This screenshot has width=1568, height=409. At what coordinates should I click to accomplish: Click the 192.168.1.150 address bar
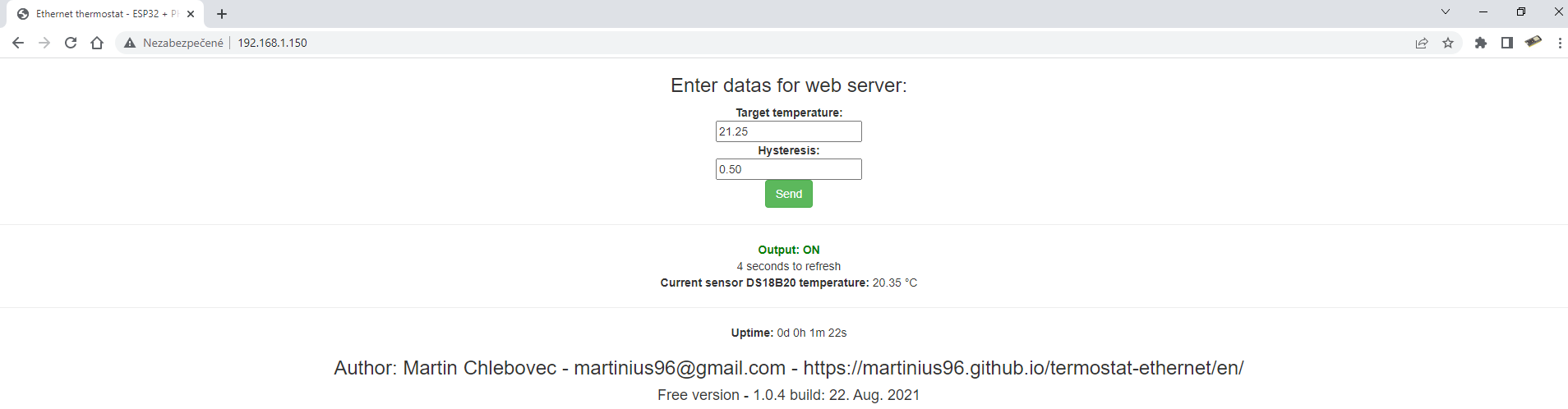point(575,43)
